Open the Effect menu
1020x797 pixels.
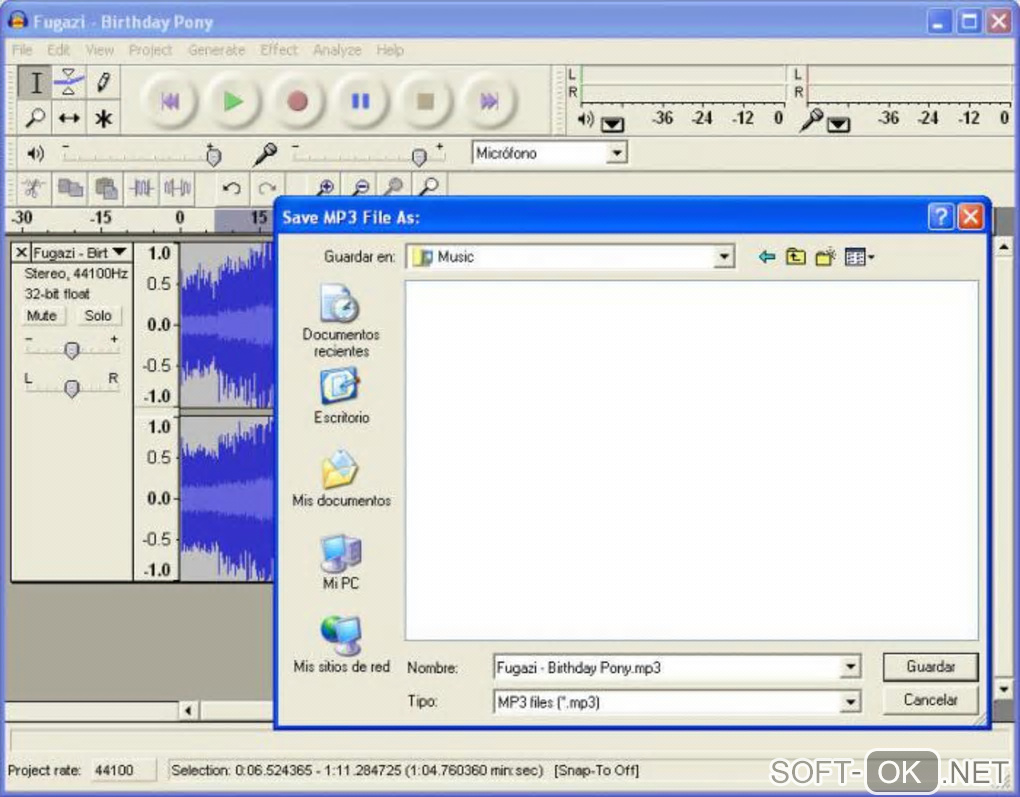279,50
